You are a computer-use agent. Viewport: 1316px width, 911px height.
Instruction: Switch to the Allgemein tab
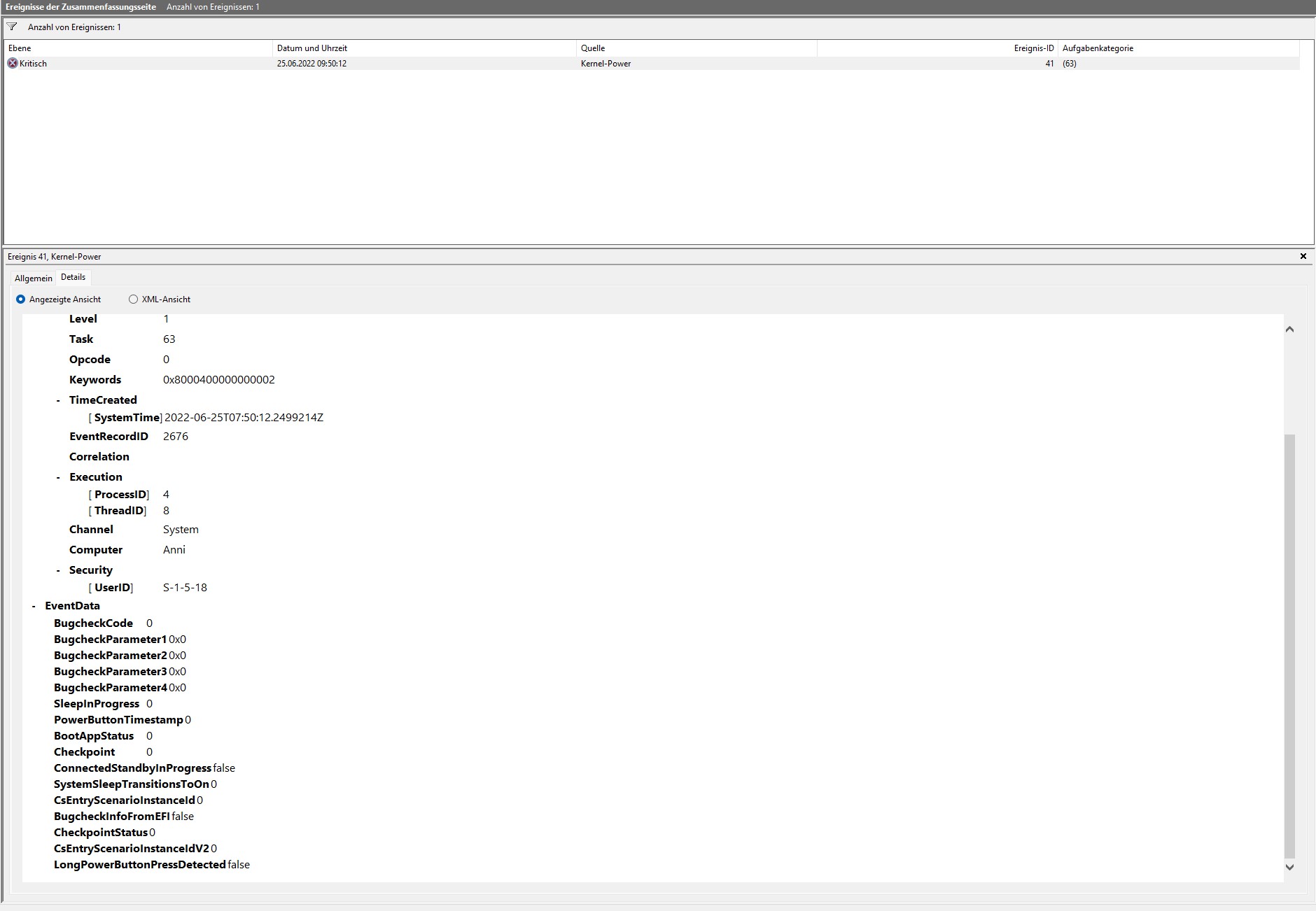click(33, 278)
